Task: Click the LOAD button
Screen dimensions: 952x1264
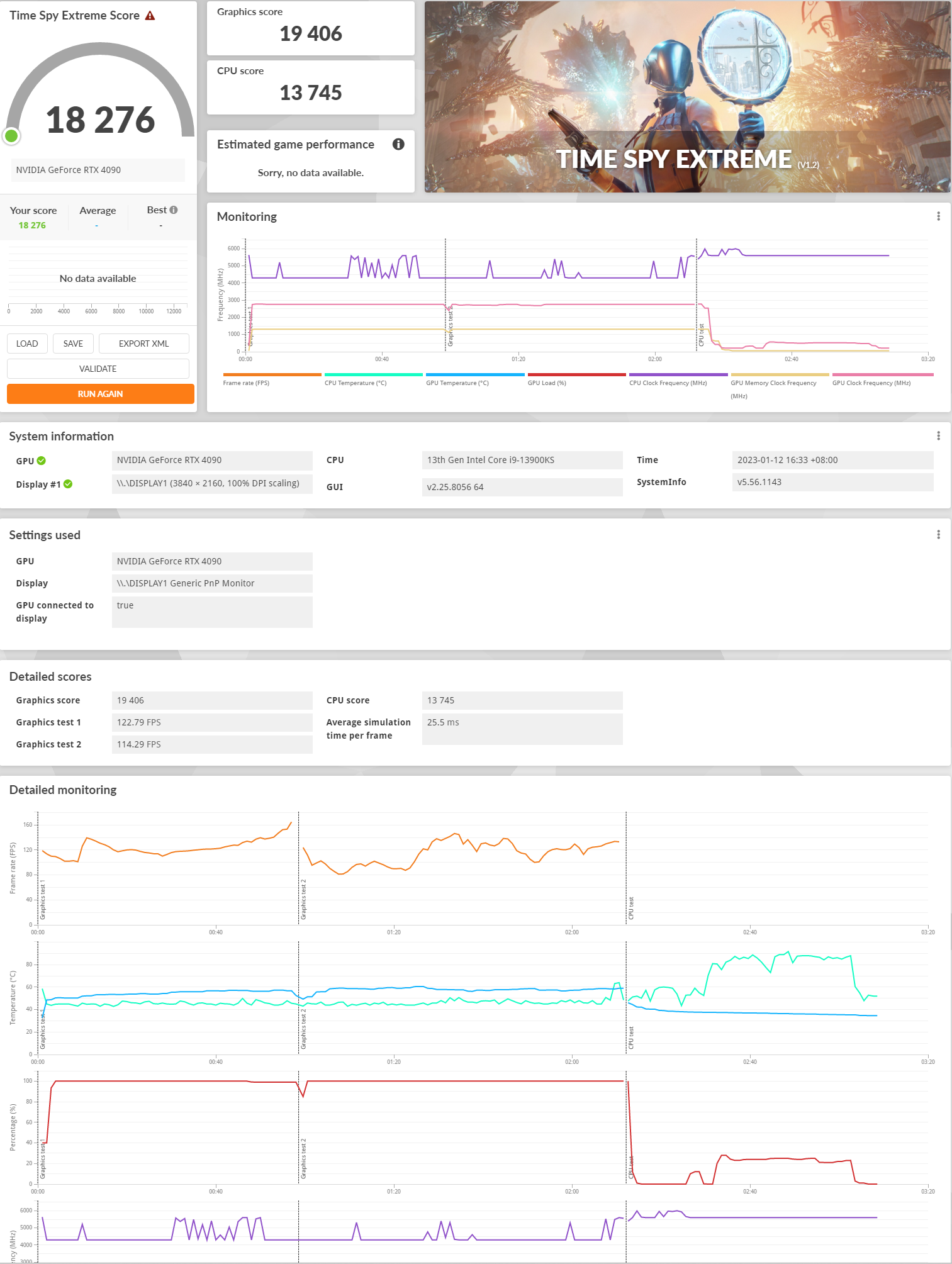Action: coord(27,344)
